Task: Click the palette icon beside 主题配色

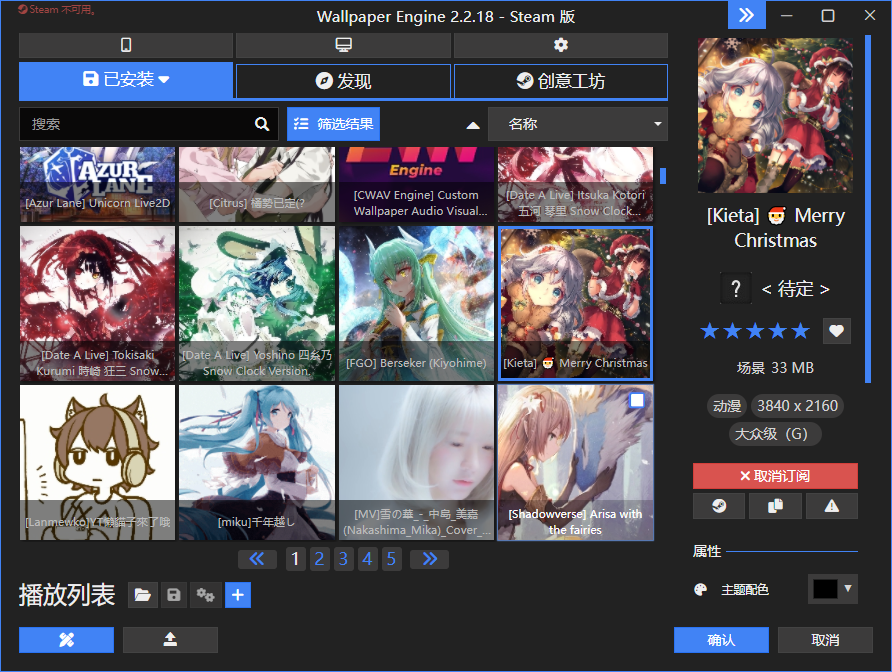Action: coord(701,589)
